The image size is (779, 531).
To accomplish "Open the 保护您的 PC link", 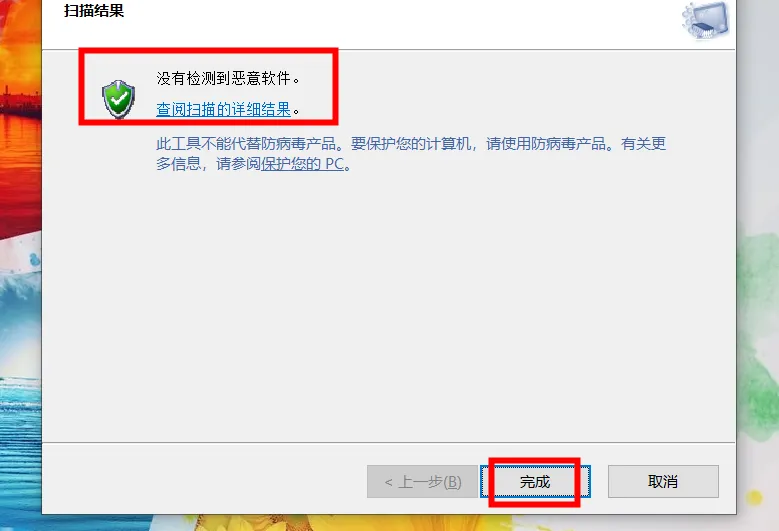I will (303, 163).
